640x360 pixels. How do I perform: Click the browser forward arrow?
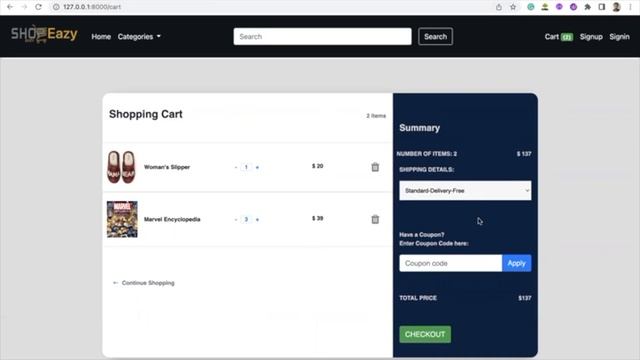click(x=24, y=7)
